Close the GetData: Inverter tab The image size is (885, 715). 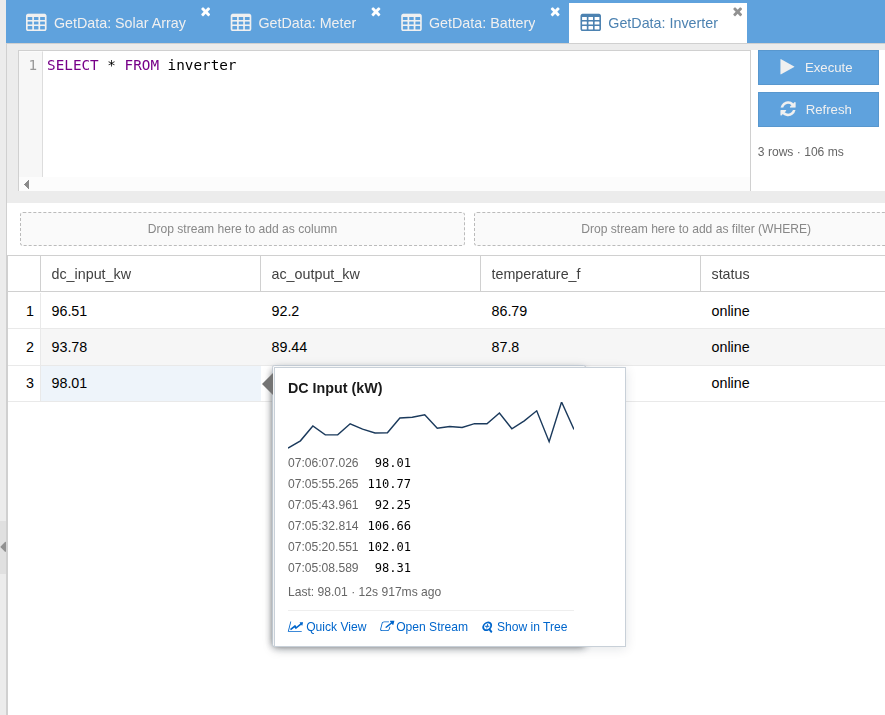[737, 12]
